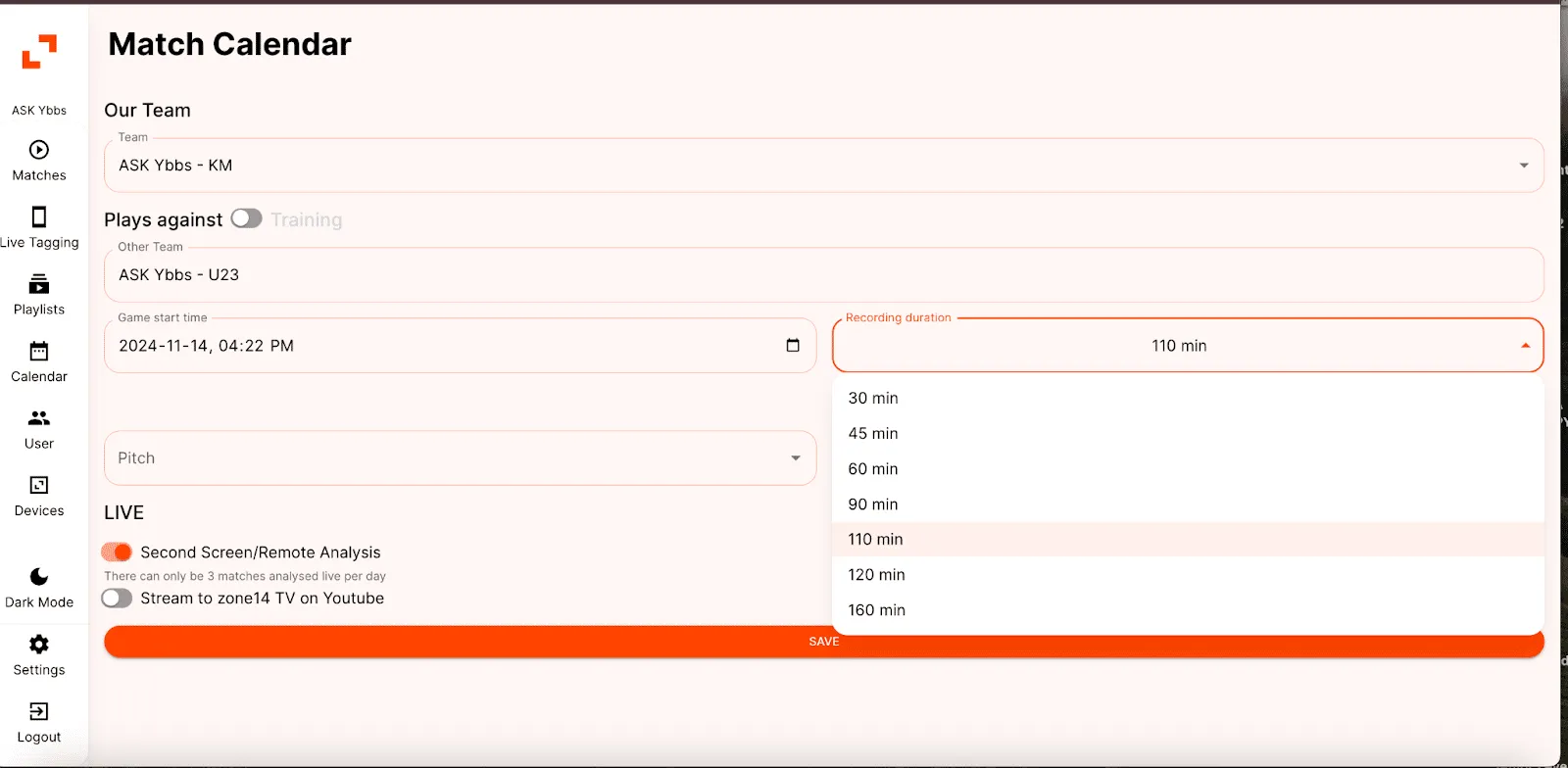Click the zone14 logo icon
The image size is (1568, 768).
(x=39, y=52)
